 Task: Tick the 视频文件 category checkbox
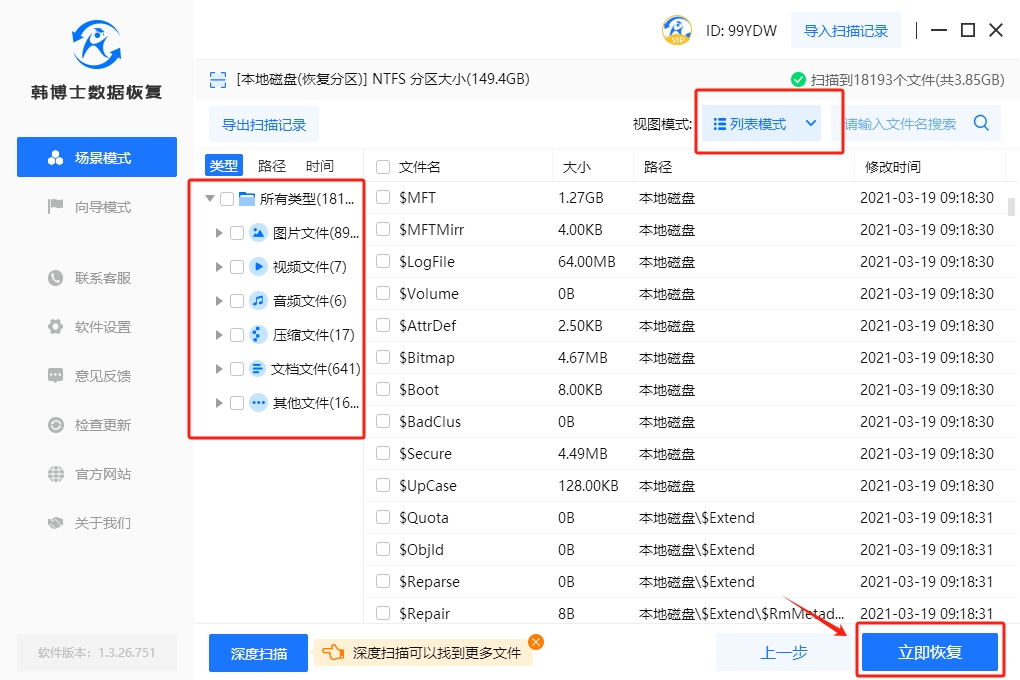[237, 267]
